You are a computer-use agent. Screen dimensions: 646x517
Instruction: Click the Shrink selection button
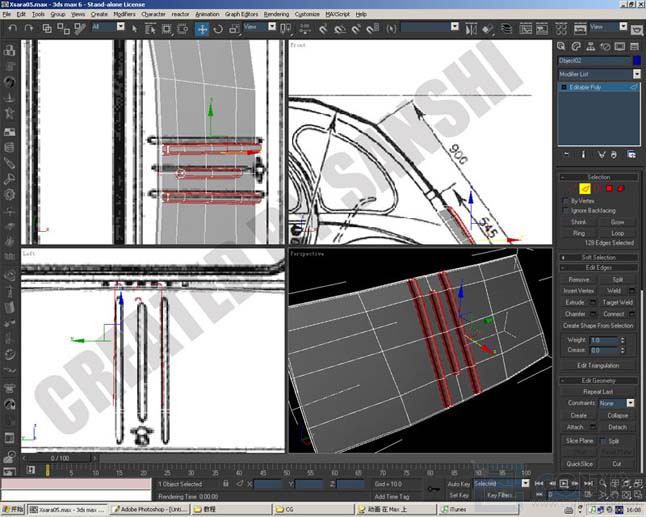pyautogui.click(x=578, y=222)
